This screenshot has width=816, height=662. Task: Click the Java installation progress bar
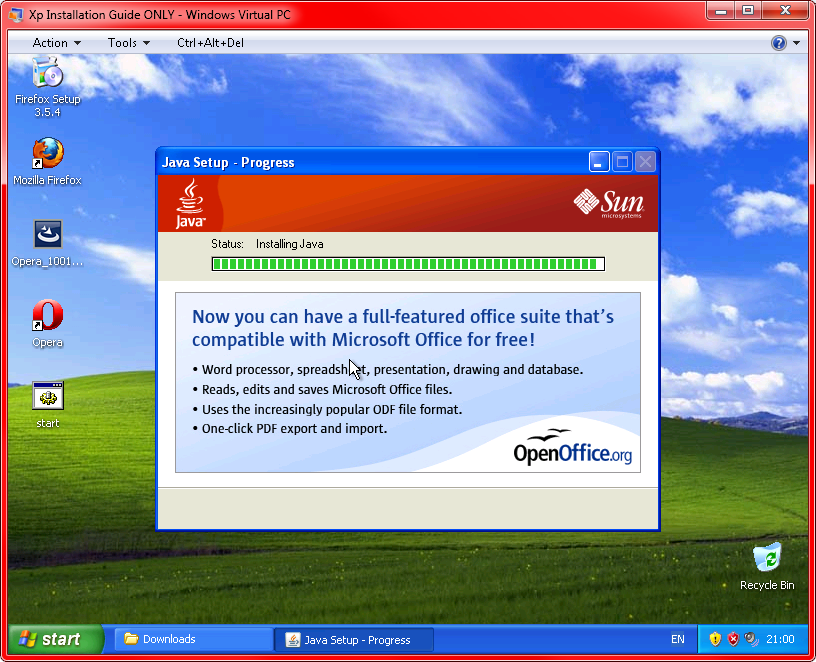click(408, 264)
